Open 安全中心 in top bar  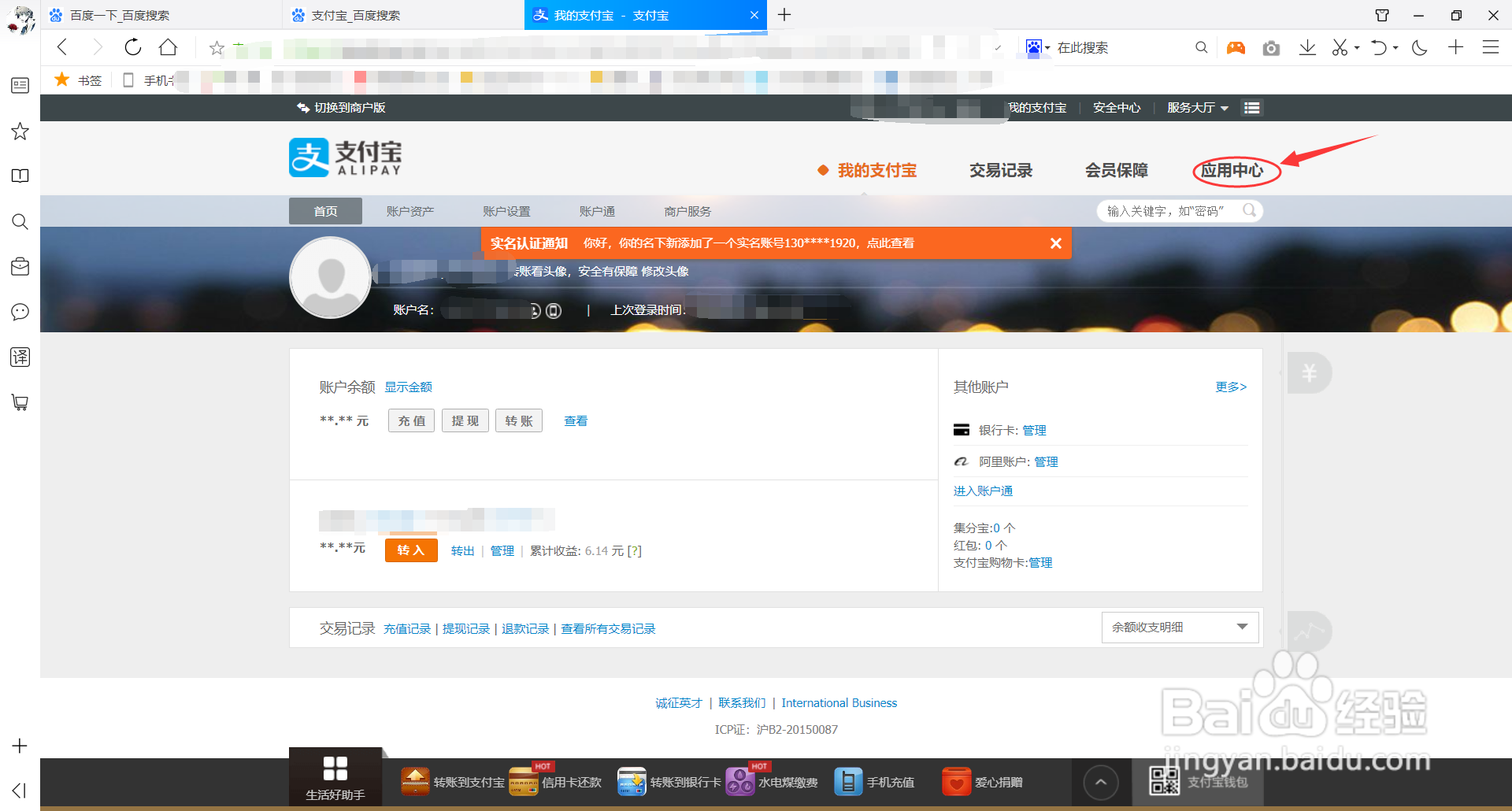click(x=1117, y=108)
